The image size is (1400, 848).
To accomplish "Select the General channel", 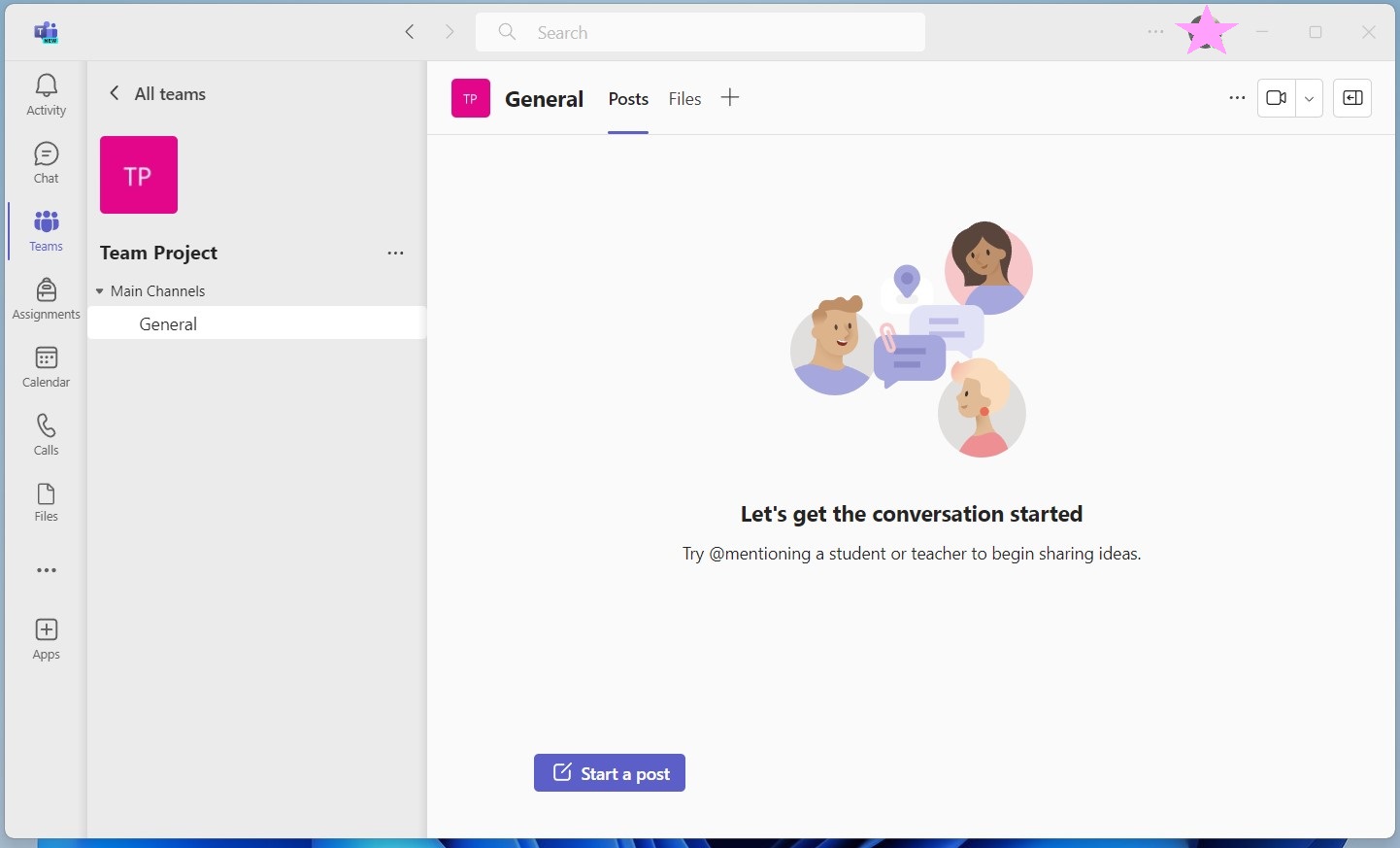I will pyautogui.click(x=168, y=324).
